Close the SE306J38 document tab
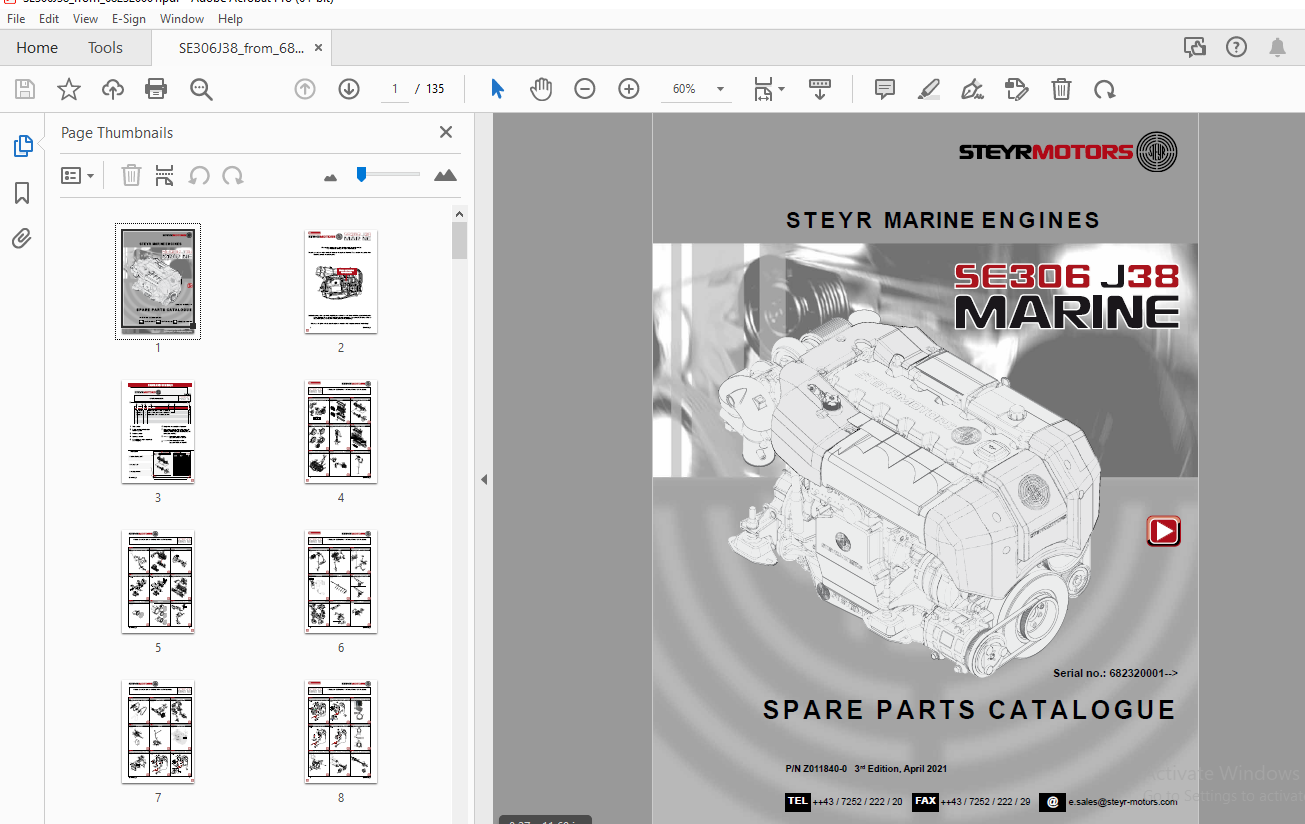 coord(318,47)
